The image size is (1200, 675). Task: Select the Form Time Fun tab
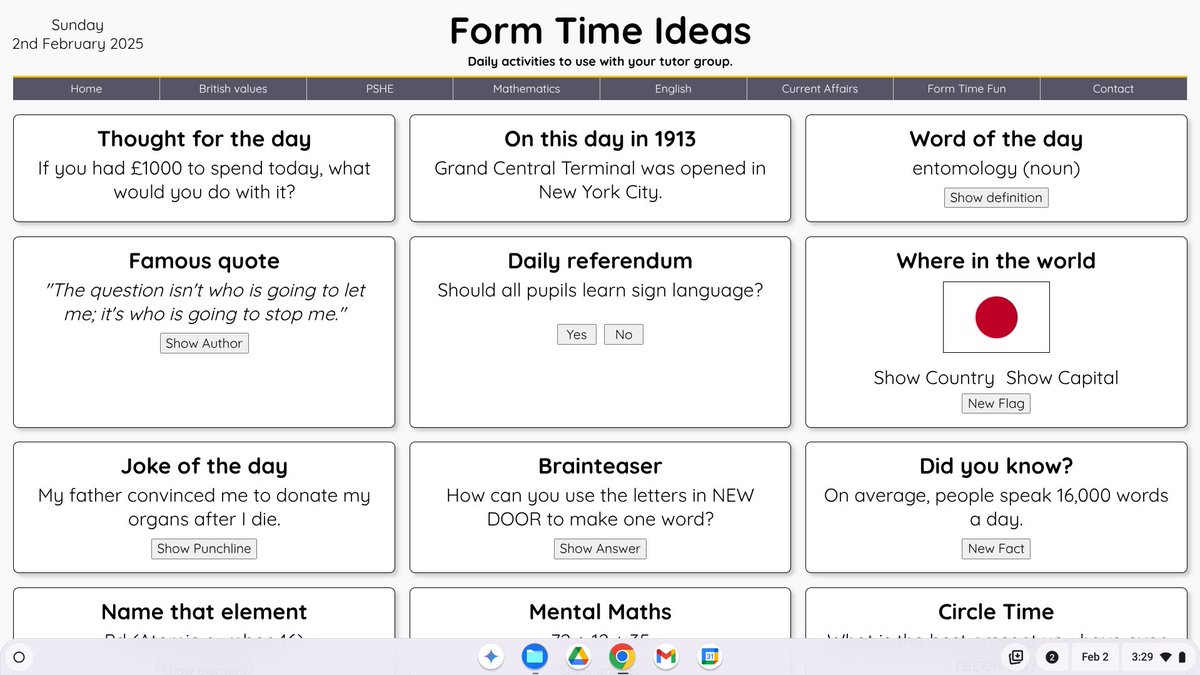tap(966, 88)
